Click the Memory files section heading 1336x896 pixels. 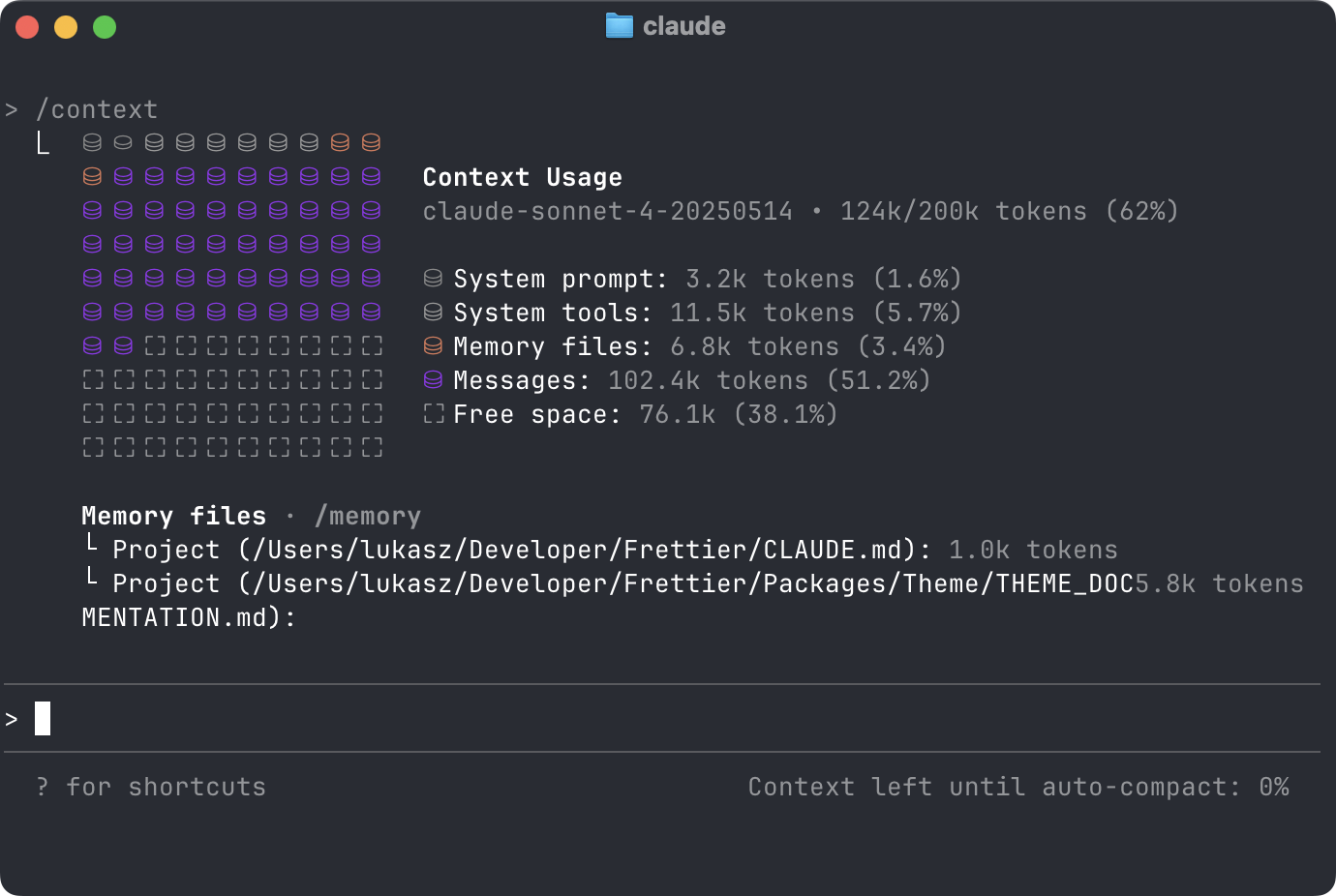[x=174, y=516]
